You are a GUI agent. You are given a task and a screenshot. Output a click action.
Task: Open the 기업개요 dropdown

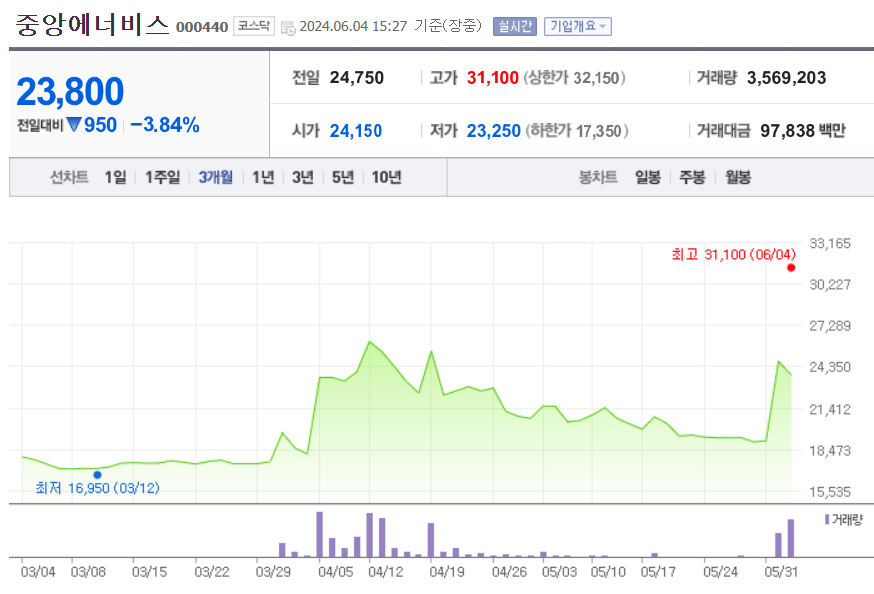[577, 26]
